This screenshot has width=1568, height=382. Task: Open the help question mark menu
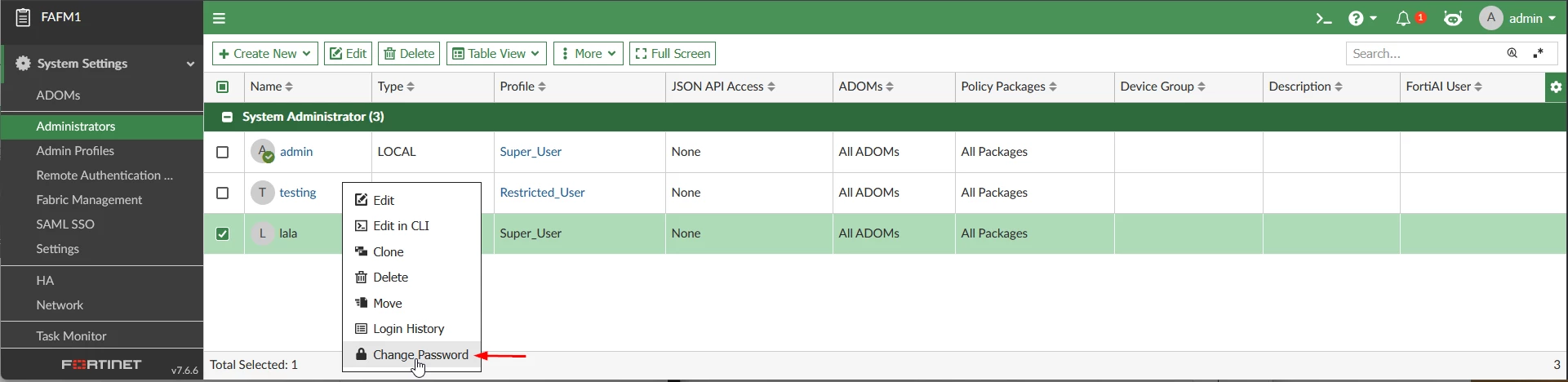1362,19
